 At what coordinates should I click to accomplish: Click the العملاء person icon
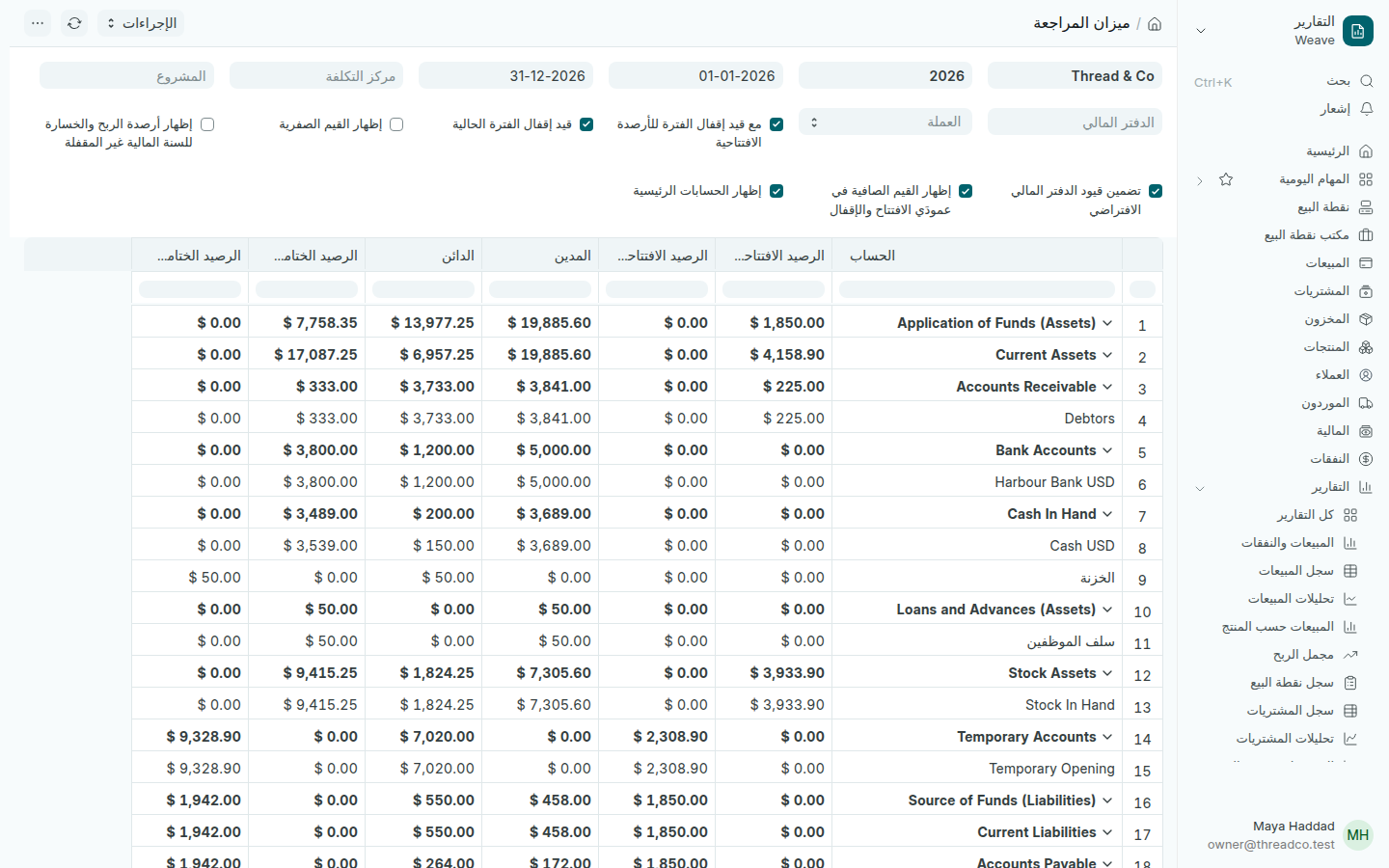(x=1366, y=375)
